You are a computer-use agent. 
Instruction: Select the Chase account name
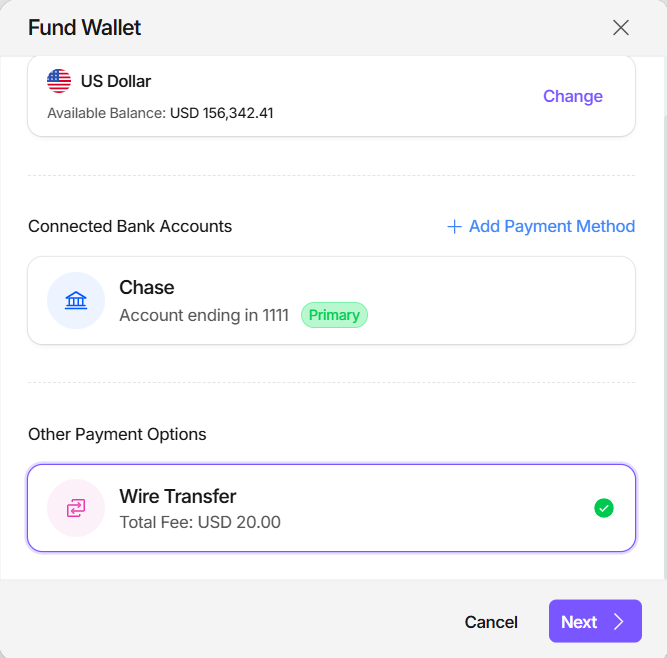click(147, 288)
